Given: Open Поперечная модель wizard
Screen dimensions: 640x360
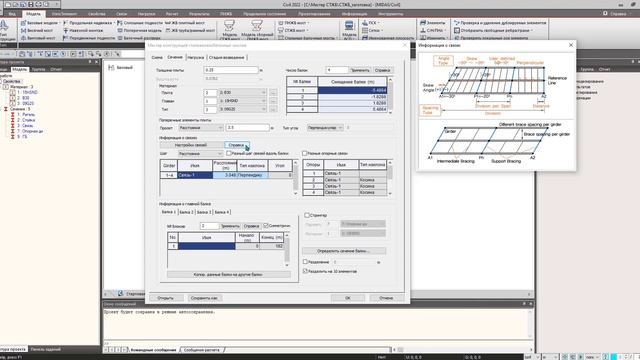Looking at the screenshot, I should [140, 30].
